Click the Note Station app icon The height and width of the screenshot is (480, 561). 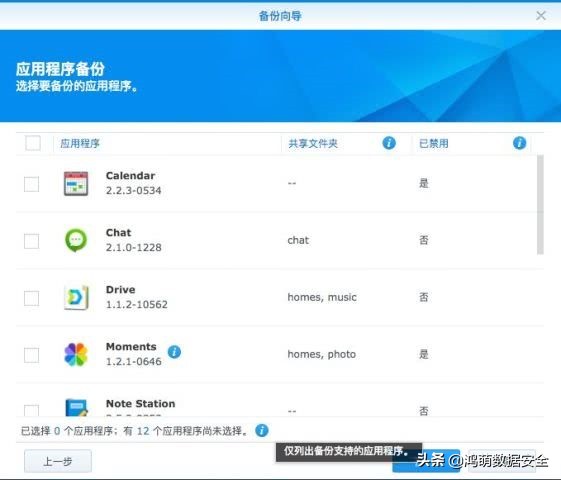click(x=76, y=407)
